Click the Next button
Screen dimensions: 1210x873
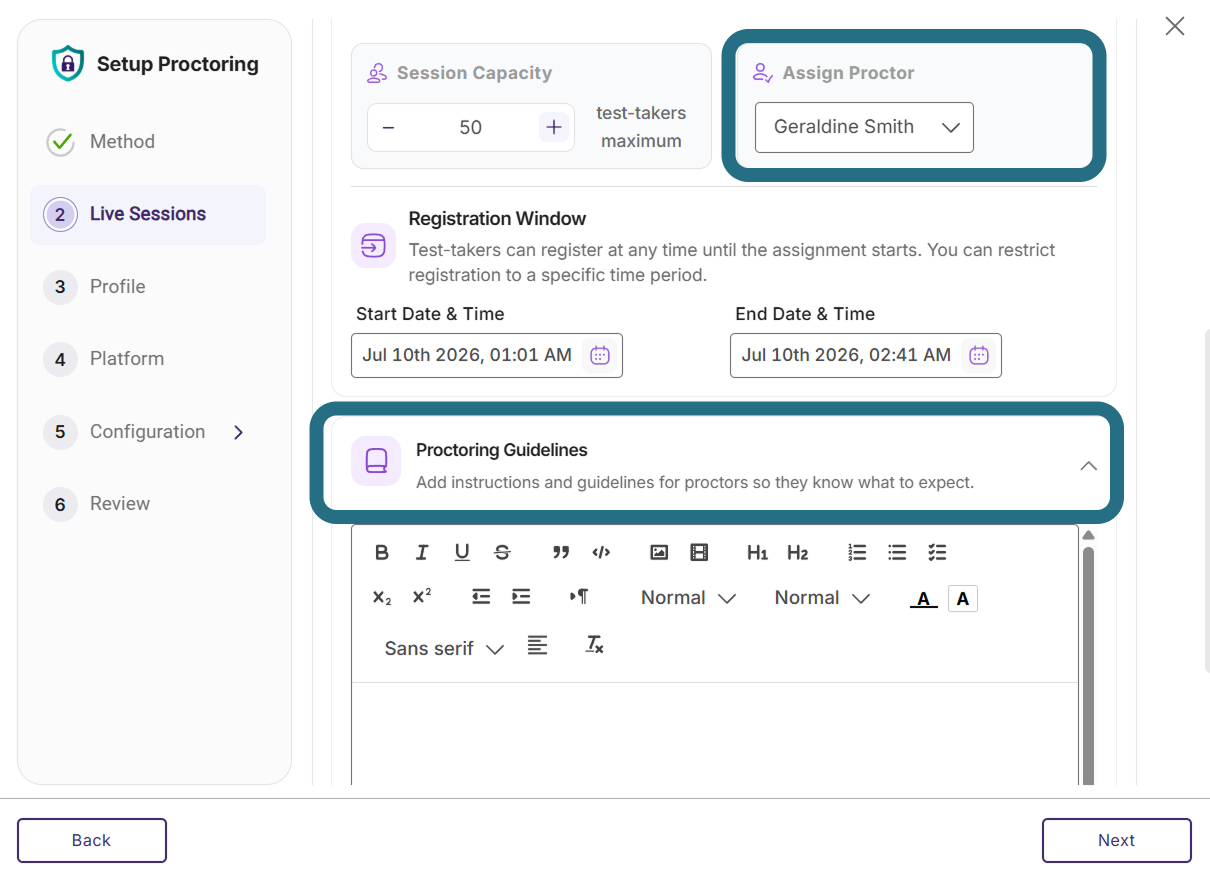(1117, 841)
